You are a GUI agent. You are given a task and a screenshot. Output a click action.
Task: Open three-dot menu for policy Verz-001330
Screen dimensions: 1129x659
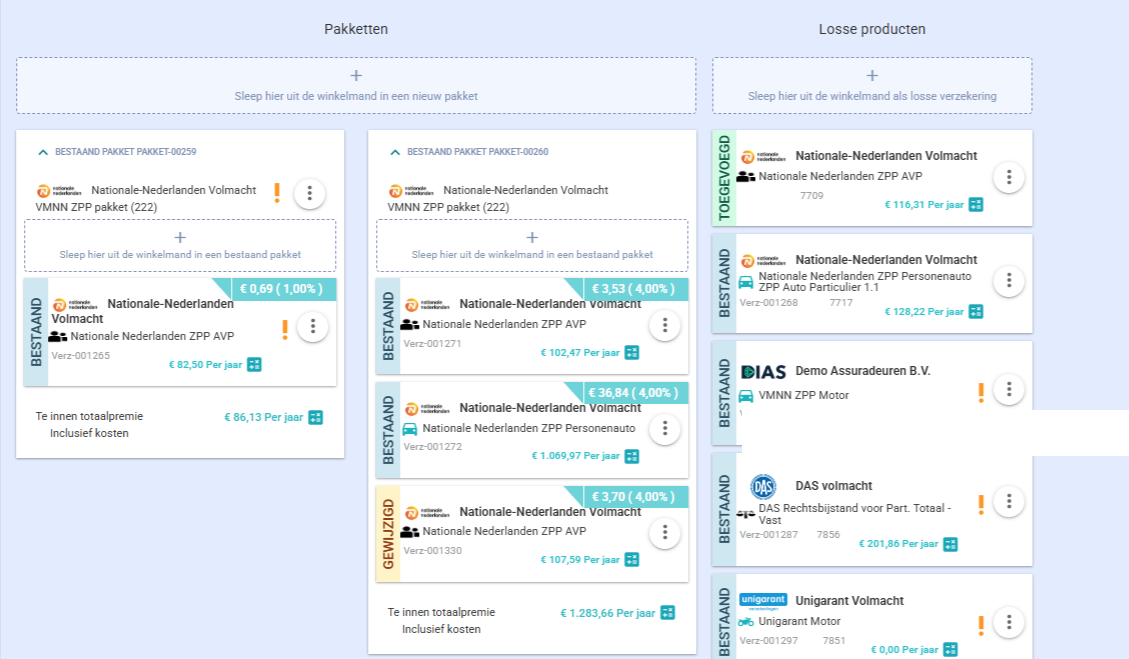665,533
